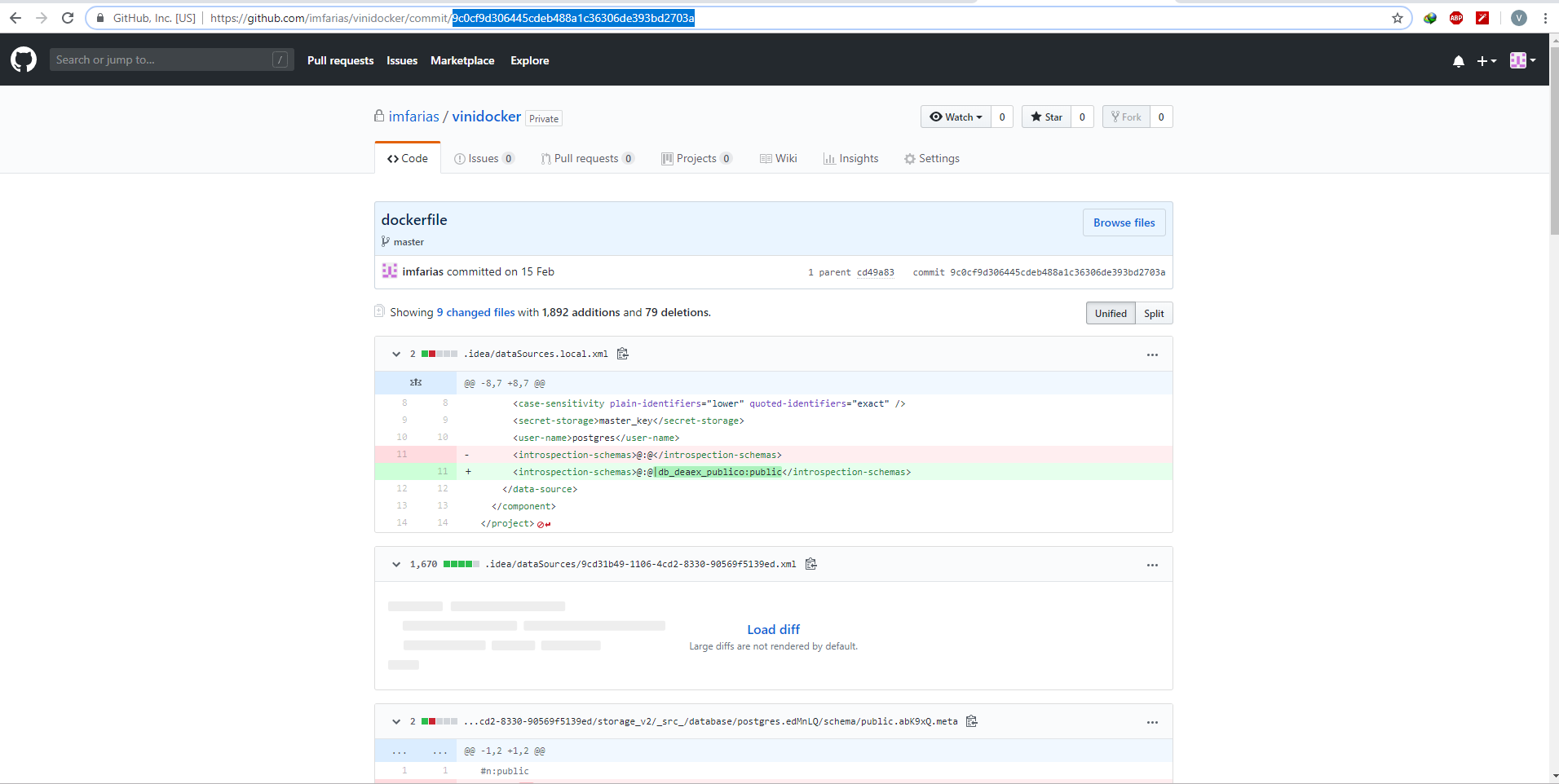The width and height of the screenshot is (1559, 784).
Task: Open vinidocker repository link
Action: tap(486, 117)
